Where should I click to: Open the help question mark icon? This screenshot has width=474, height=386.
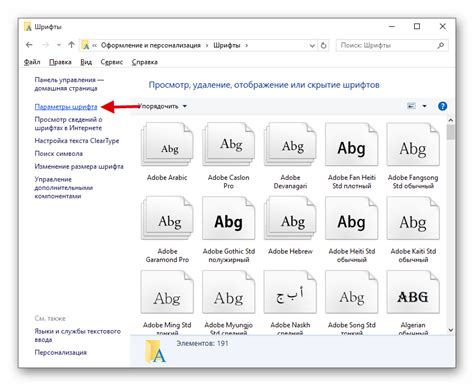tap(442, 106)
